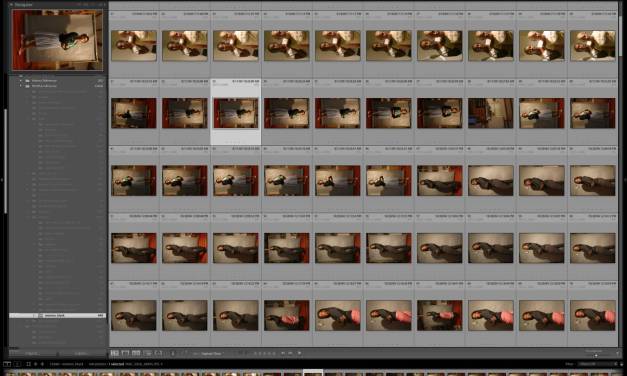The height and width of the screenshot is (376, 627).
Task: Select the highlighted thumbnail in second row
Action: [236, 112]
